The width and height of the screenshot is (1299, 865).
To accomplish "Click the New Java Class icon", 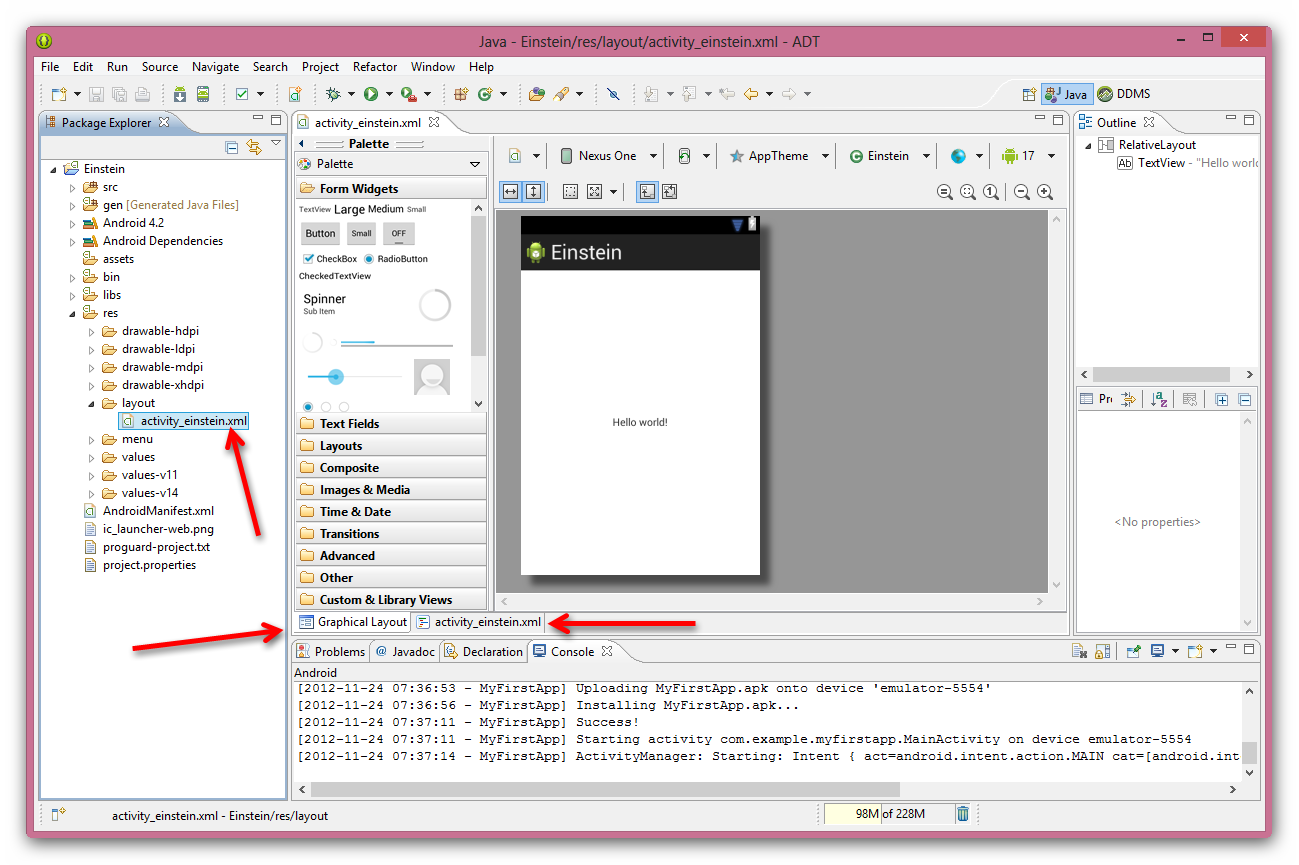I will tap(485, 94).
